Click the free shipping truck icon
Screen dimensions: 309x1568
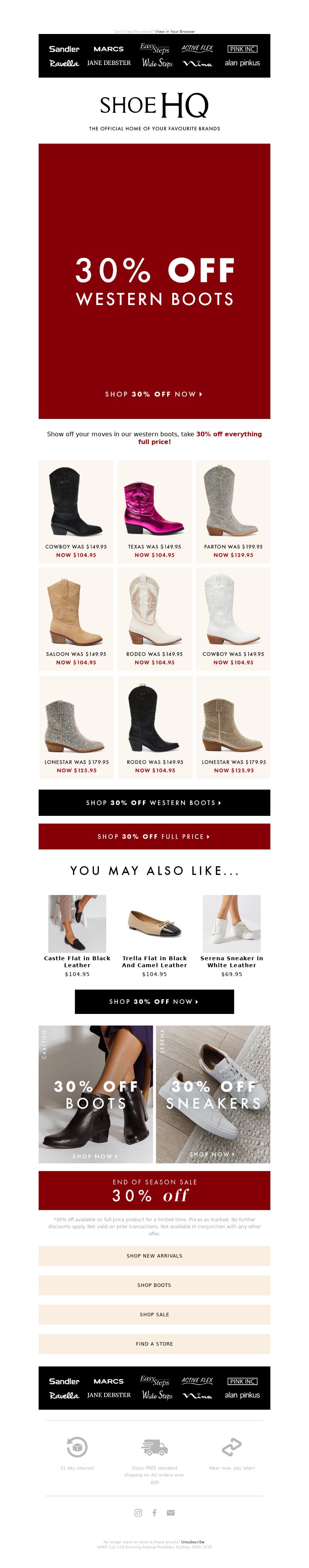(154, 1447)
